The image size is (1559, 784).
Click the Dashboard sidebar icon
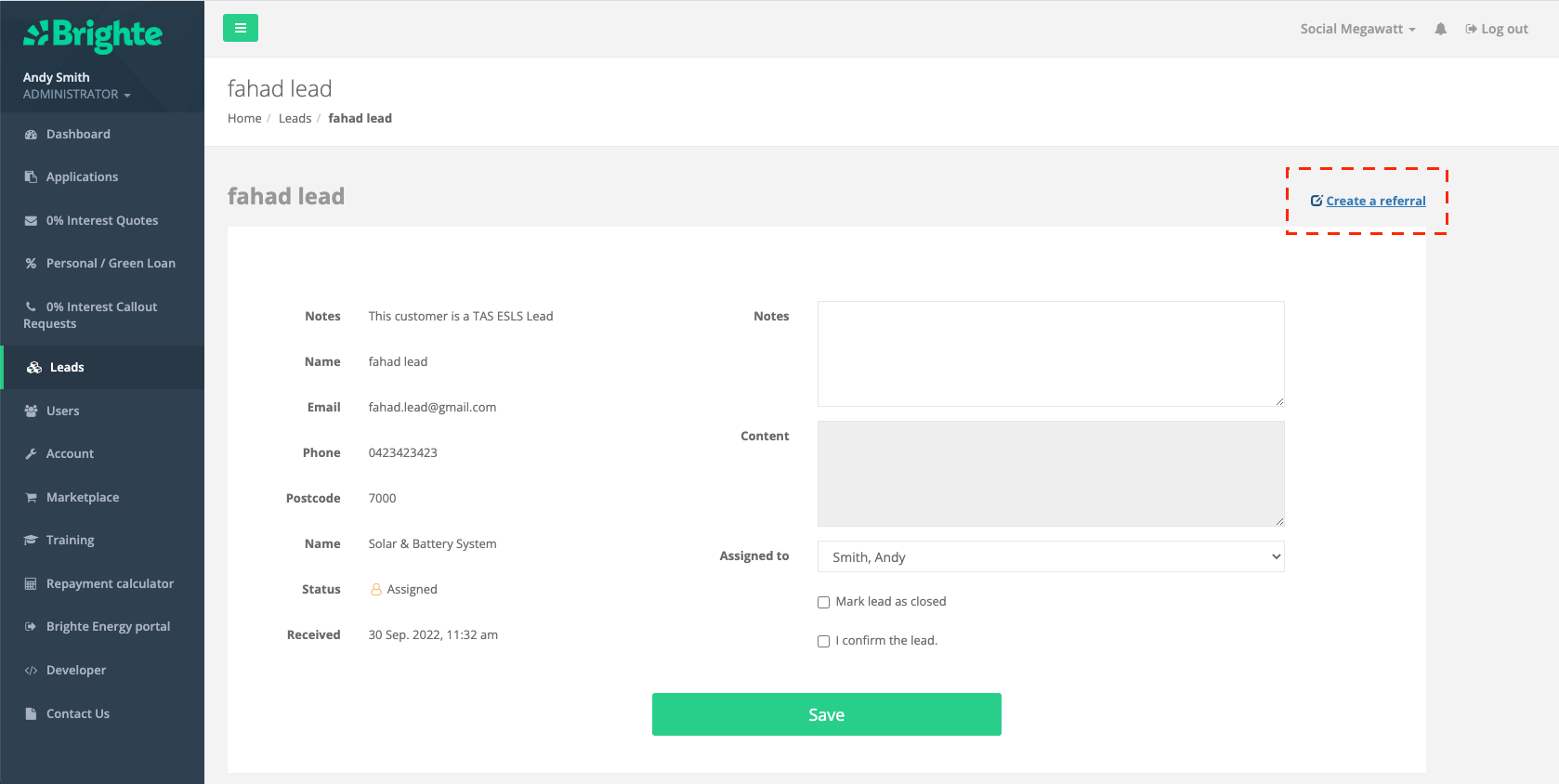(31, 135)
